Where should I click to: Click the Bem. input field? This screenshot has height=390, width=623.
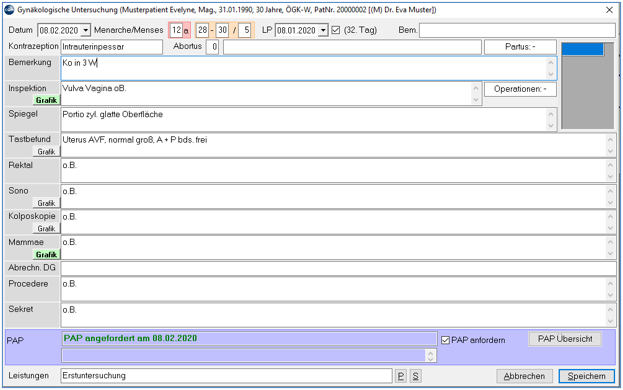coord(517,31)
